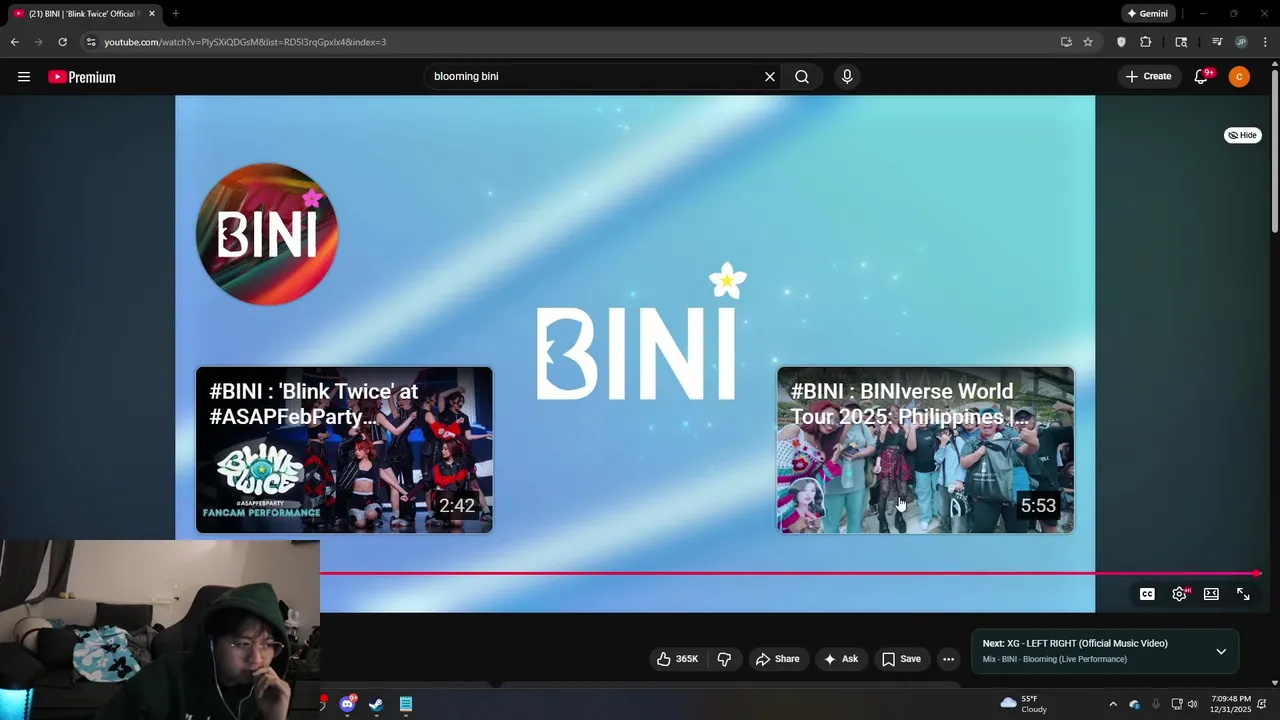Open the orange C account avatar

point(1239,77)
